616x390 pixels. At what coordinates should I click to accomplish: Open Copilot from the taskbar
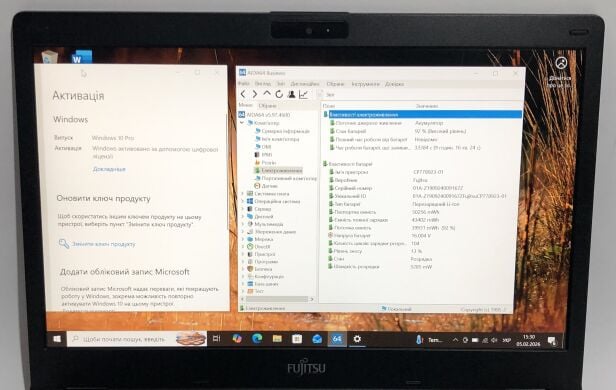point(236,339)
